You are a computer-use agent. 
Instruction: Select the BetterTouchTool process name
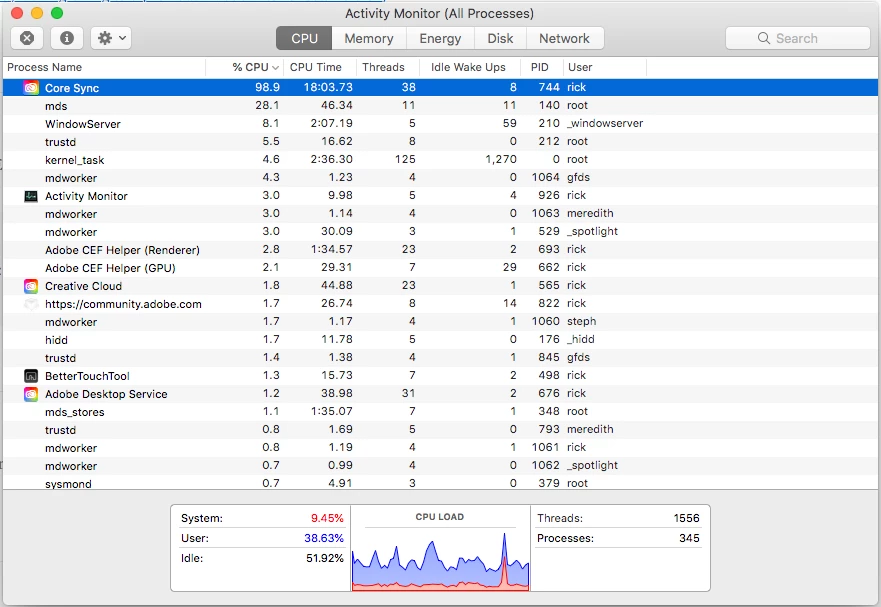tap(87, 376)
